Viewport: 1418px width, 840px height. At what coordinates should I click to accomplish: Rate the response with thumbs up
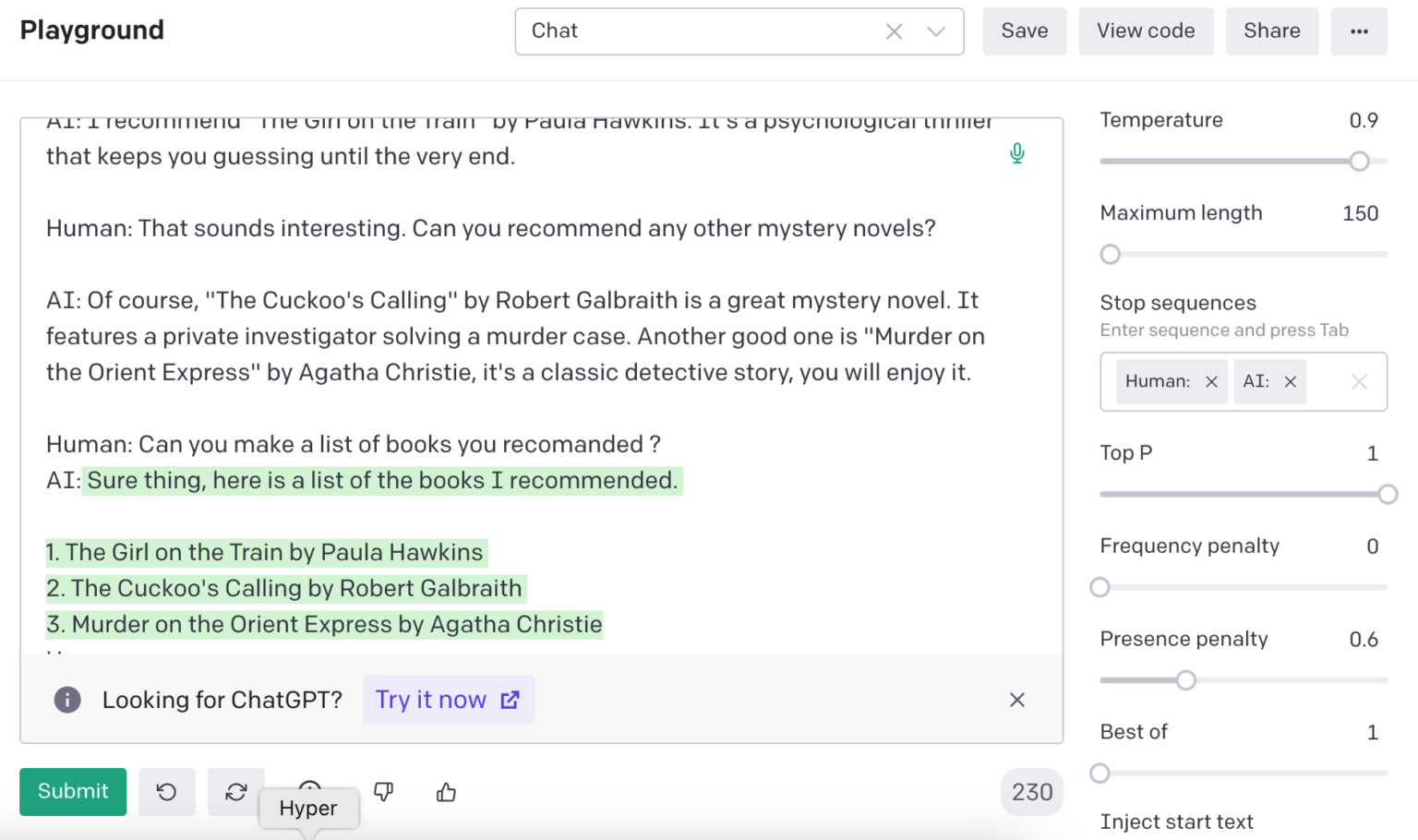coord(446,791)
